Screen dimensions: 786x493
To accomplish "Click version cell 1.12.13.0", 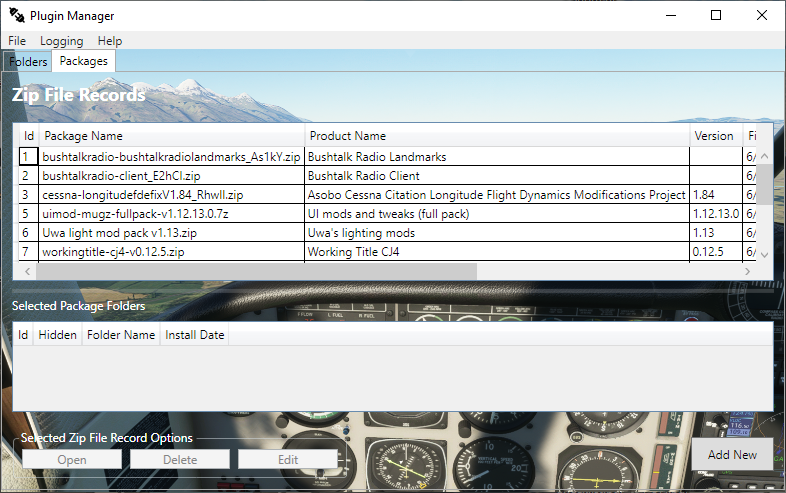I will (x=716, y=214).
